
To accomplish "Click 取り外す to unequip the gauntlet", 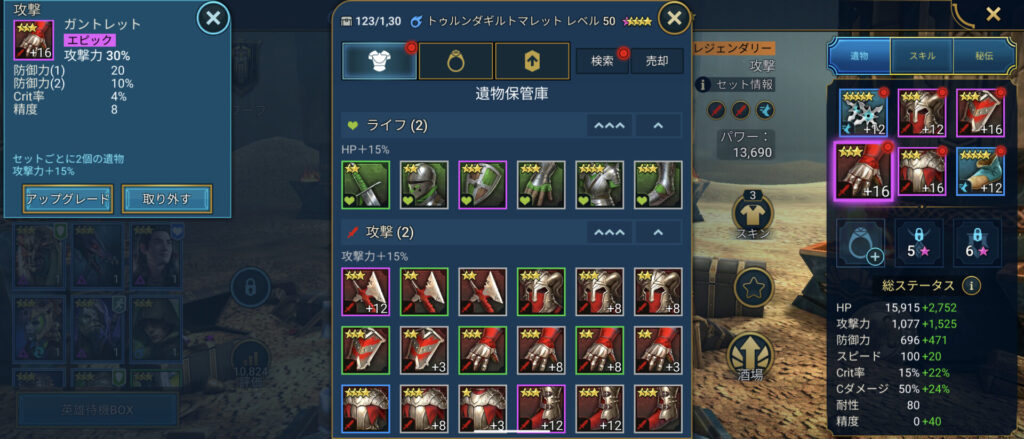I will (167, 199).
